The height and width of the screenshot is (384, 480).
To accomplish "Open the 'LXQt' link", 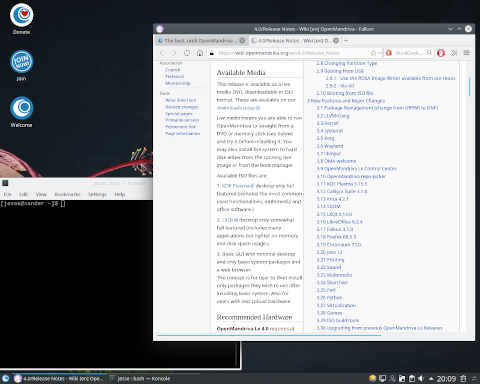I will tap(230, 220).
